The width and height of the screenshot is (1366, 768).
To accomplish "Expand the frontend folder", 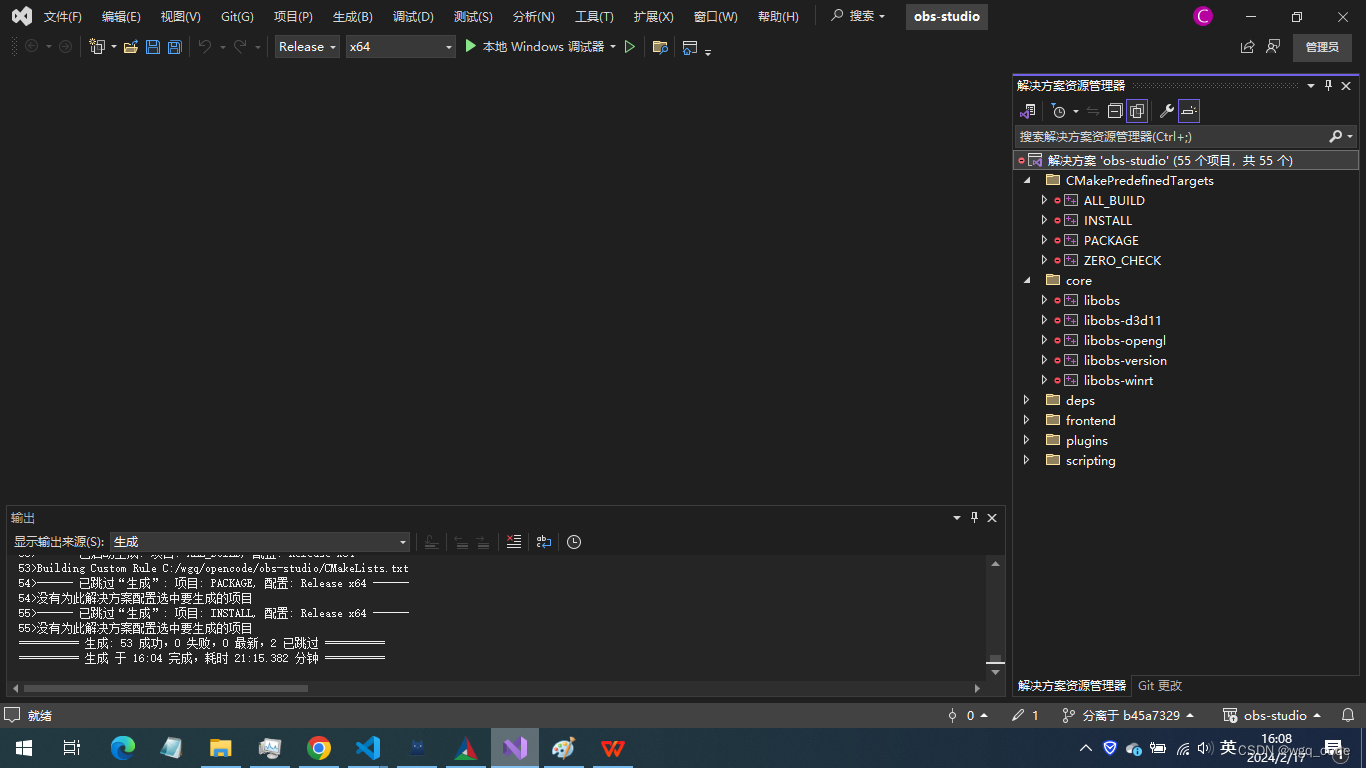I will 1027,421.
